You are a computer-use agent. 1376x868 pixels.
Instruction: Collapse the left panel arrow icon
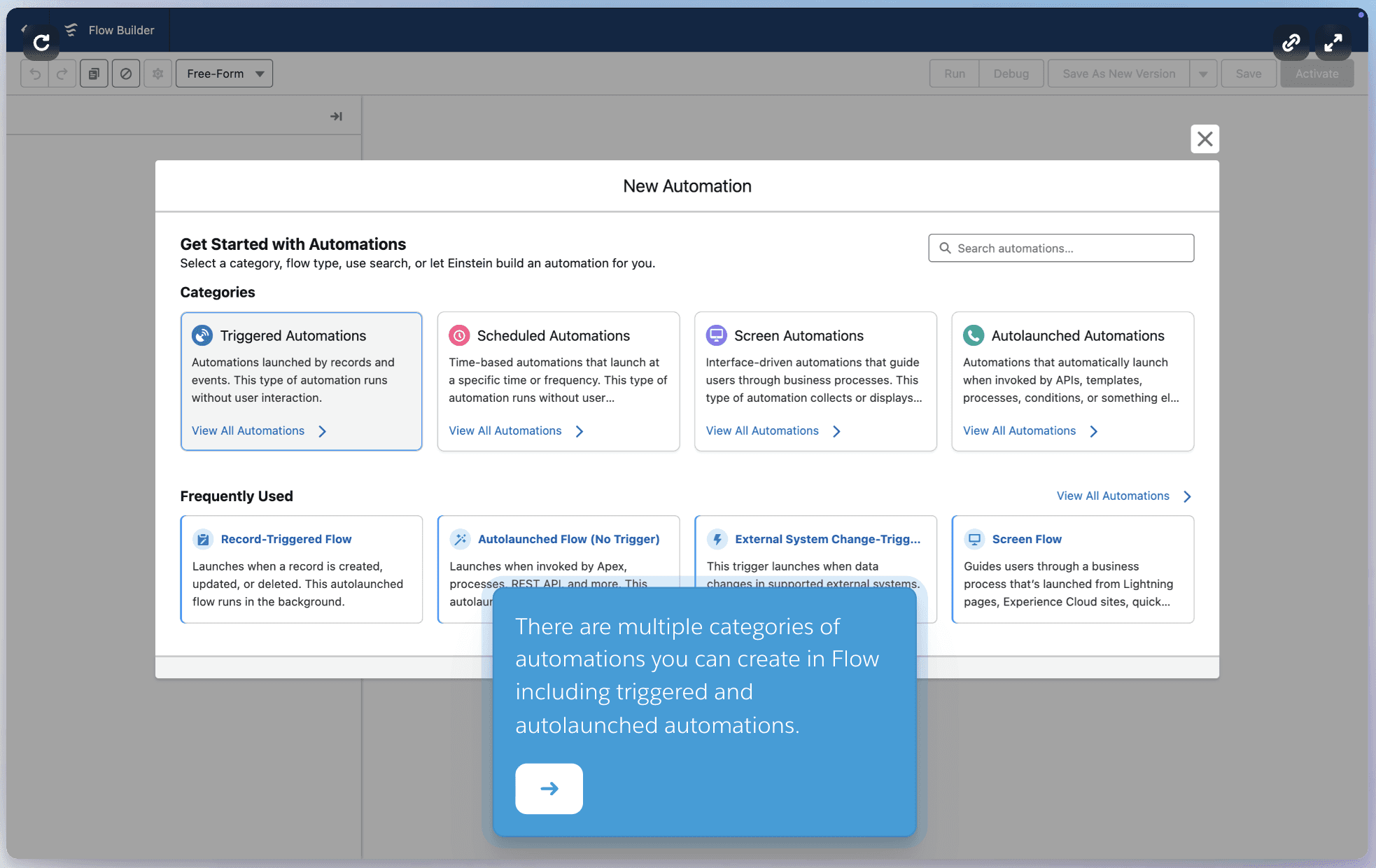pos(336,116)
